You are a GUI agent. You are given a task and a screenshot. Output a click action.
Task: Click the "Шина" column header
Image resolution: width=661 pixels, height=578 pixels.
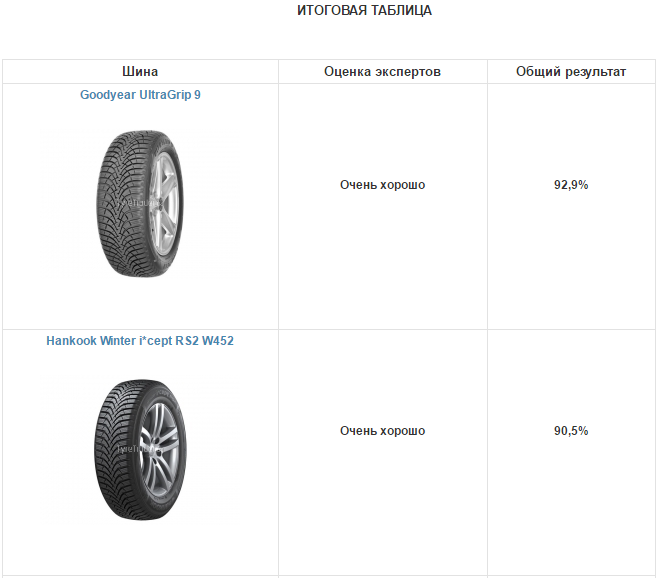[x=140, y=72]
